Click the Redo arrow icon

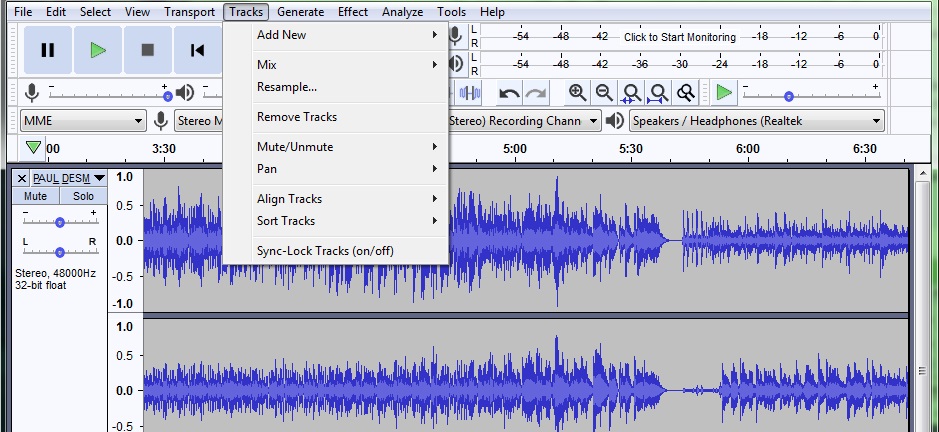535,93
